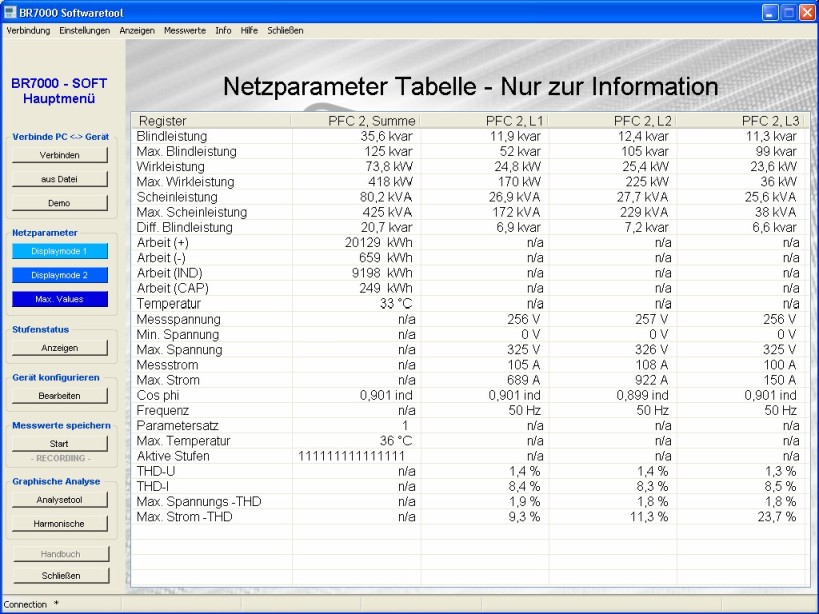The width and height of the screenshot is (819, 614).
Task: Click the 80,2 kVA Scheinleistung value
Action: (386, 197)
